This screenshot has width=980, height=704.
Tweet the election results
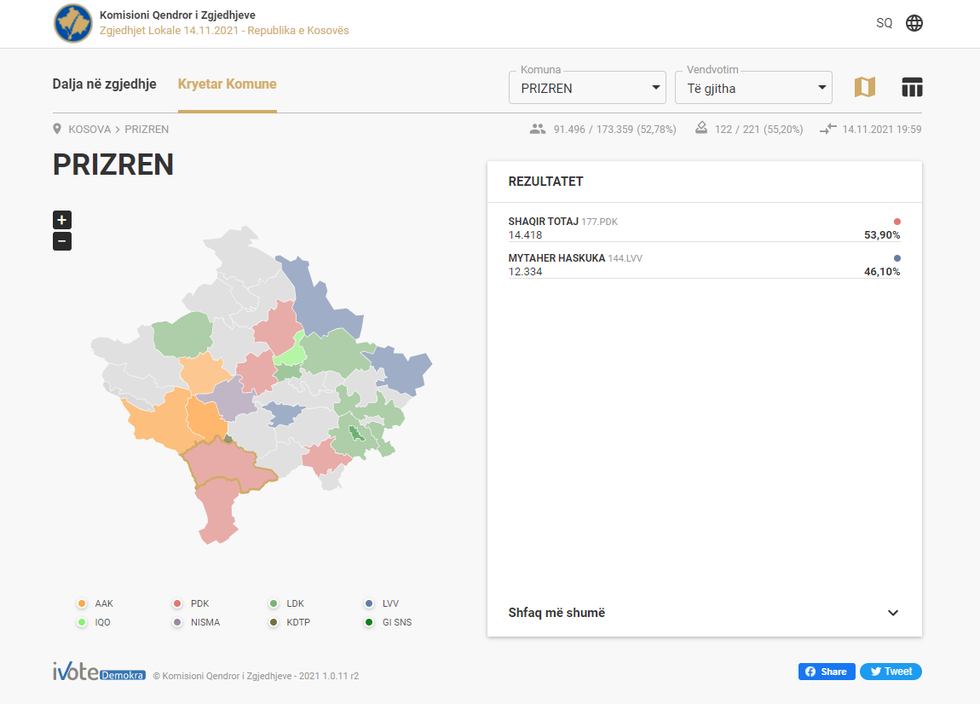coord(890,671)
